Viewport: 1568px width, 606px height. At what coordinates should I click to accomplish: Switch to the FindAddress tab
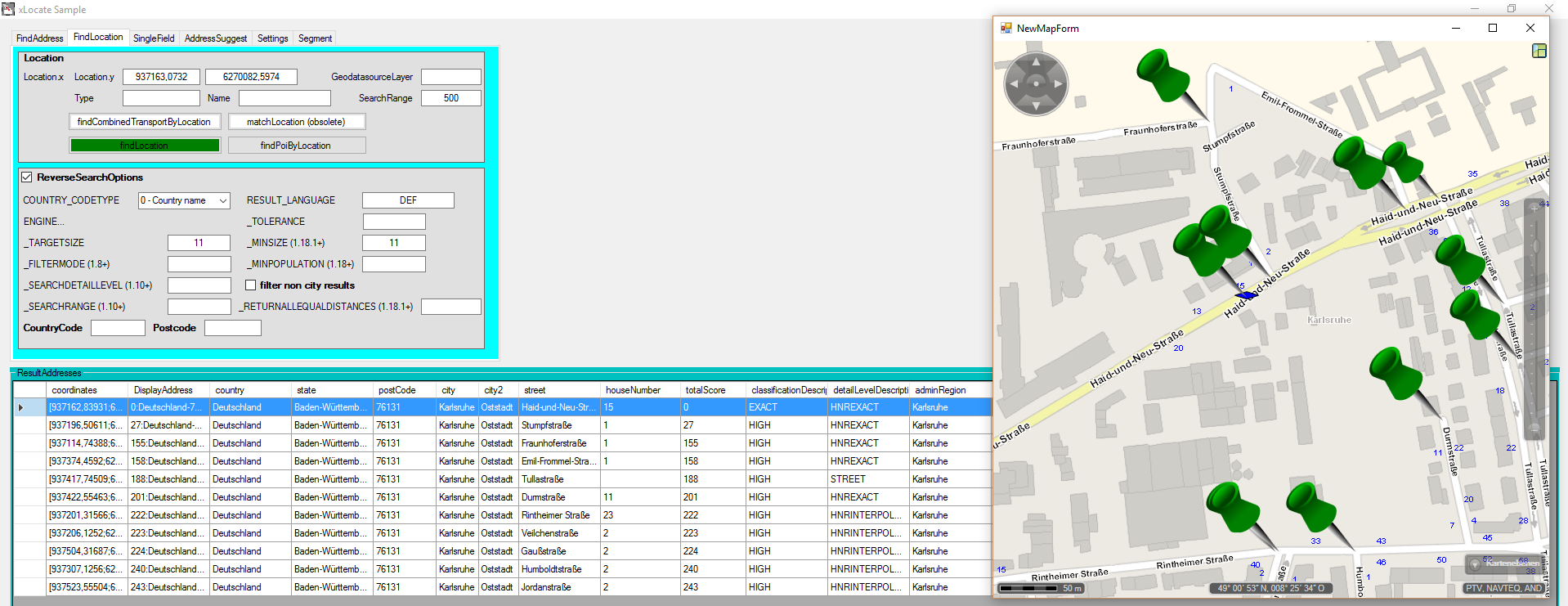pos(39,38)
